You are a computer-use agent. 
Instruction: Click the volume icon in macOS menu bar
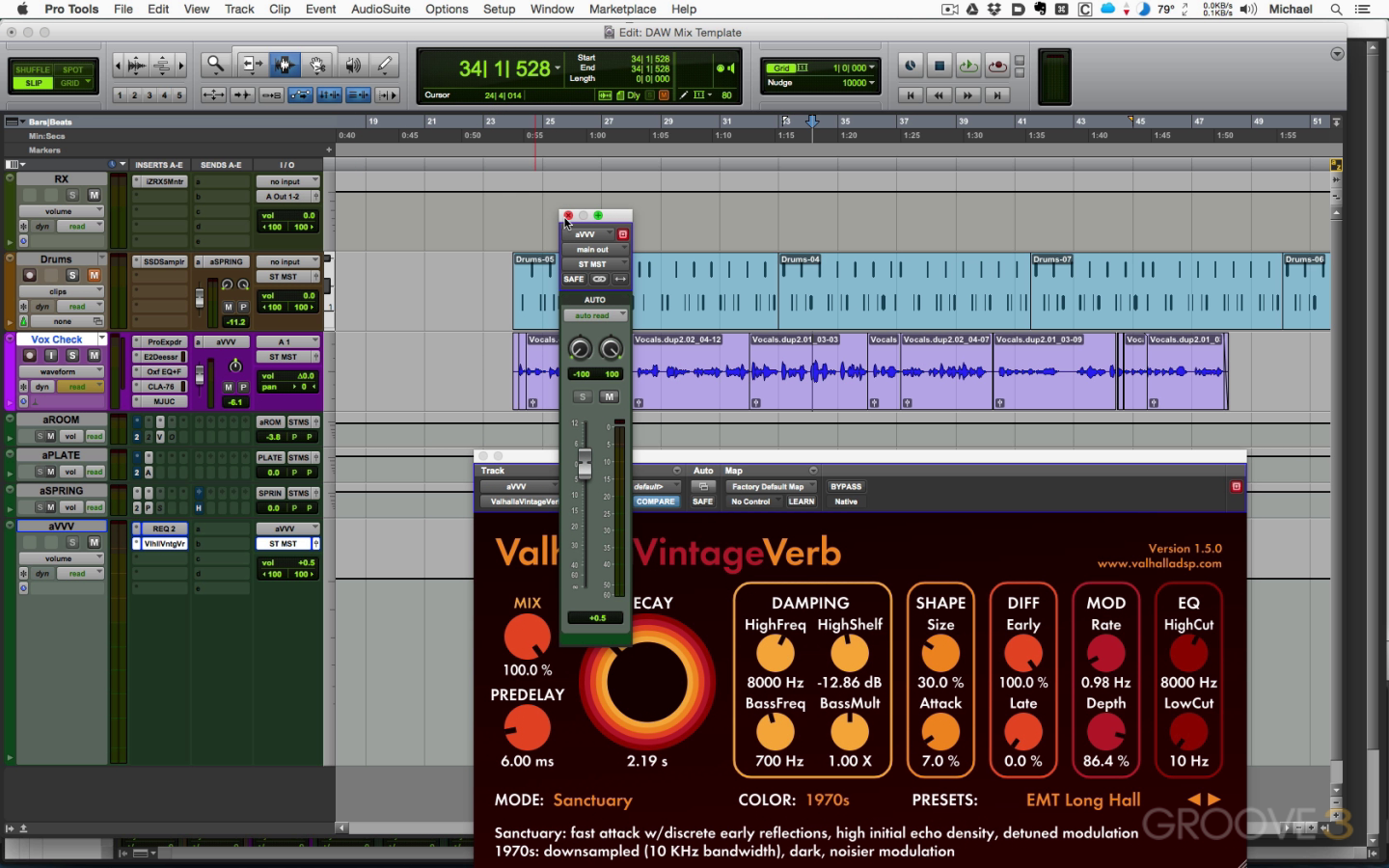pos(1248,9)
